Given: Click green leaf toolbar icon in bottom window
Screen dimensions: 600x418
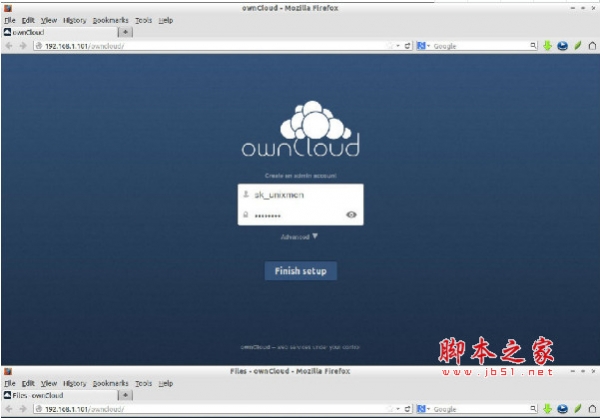Looking at the screenshot, I should 577,409.
